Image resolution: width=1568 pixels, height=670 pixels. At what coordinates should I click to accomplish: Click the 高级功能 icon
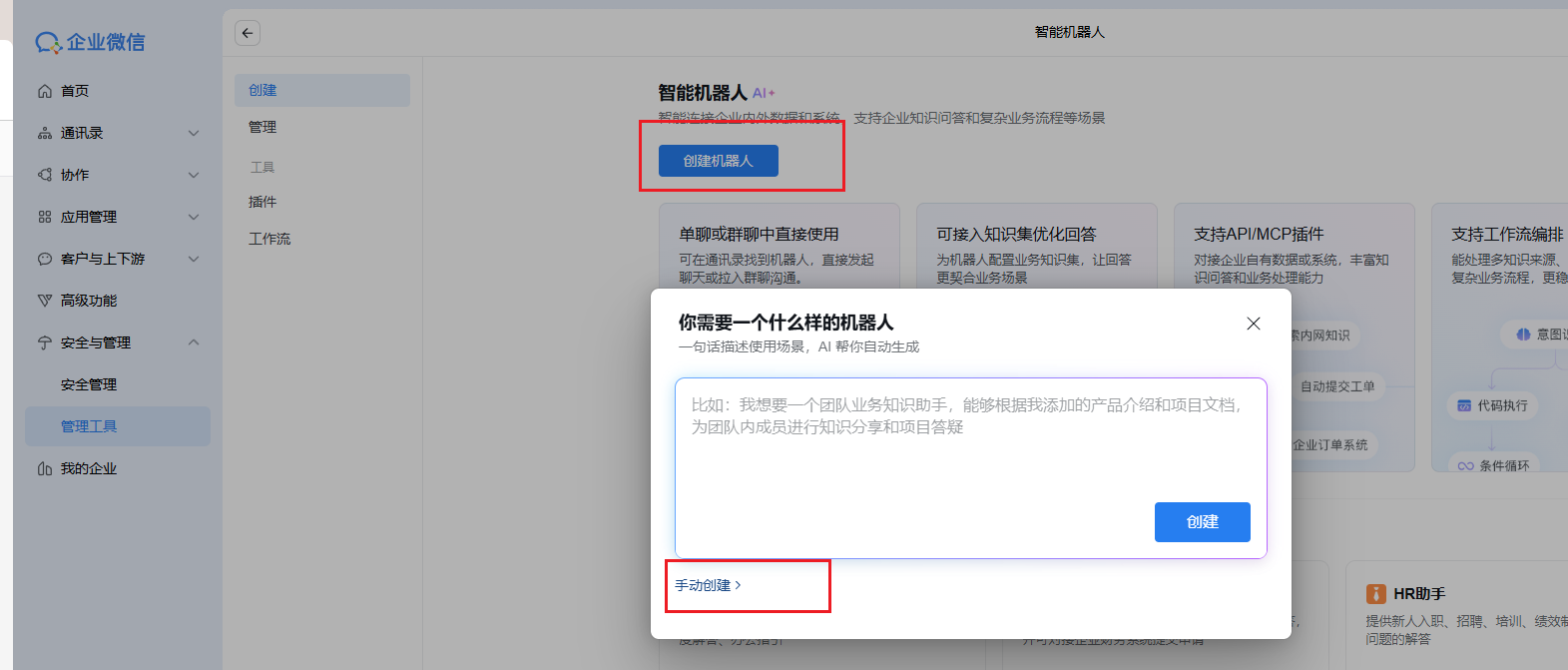[x=45, y=301]
